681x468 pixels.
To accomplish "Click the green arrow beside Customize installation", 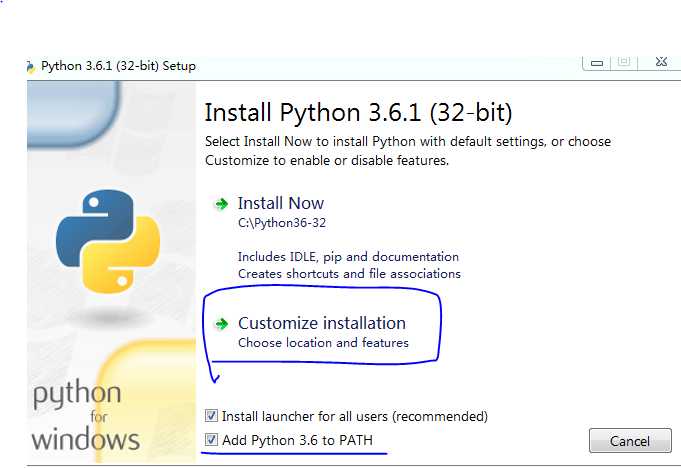I will (x=221, y=324).
